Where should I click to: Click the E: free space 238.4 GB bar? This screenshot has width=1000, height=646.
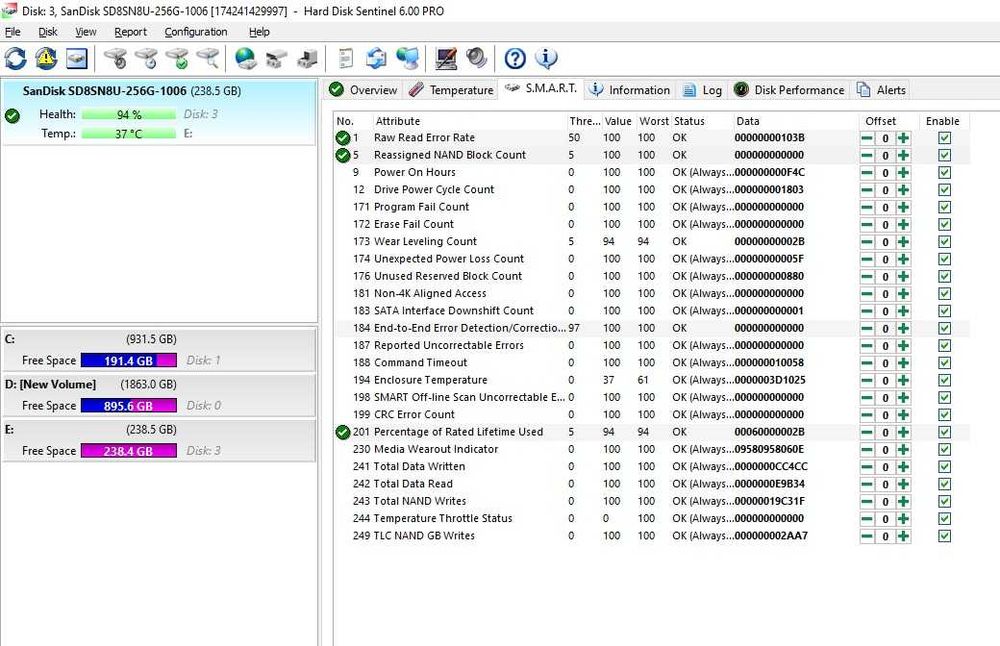pyautogui.click(x=129, y=451)
